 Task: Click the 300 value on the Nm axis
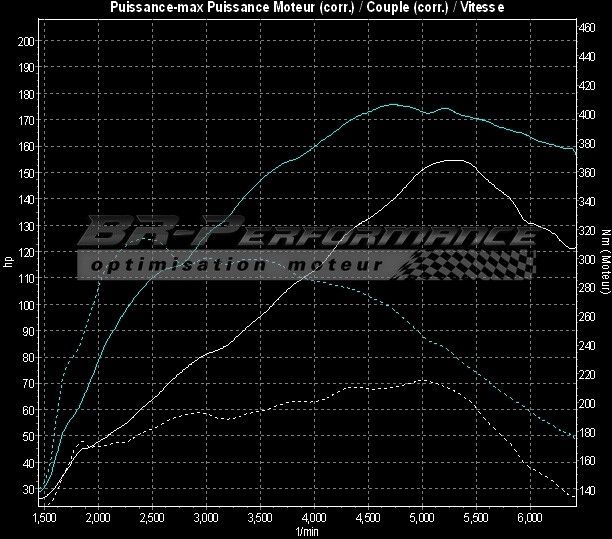pos(588,258)
